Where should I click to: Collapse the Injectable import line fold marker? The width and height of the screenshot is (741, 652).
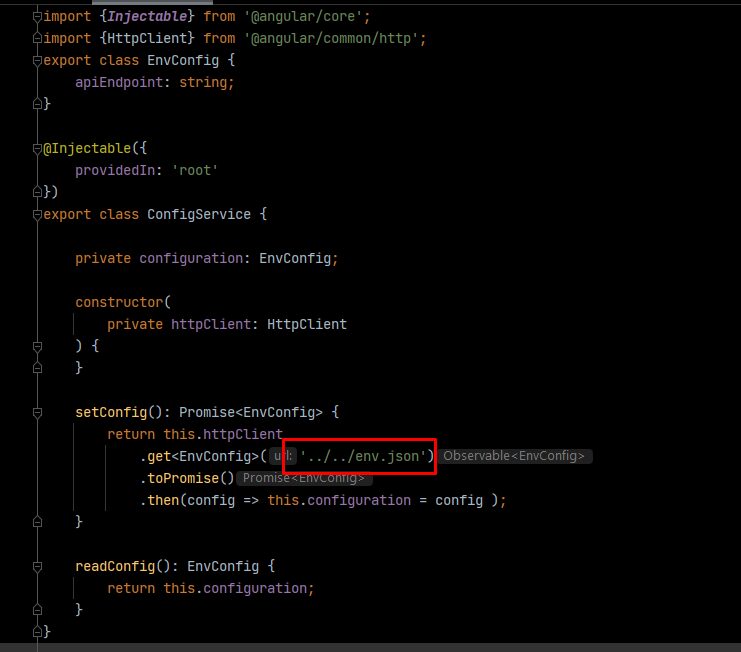pos(37,17)
